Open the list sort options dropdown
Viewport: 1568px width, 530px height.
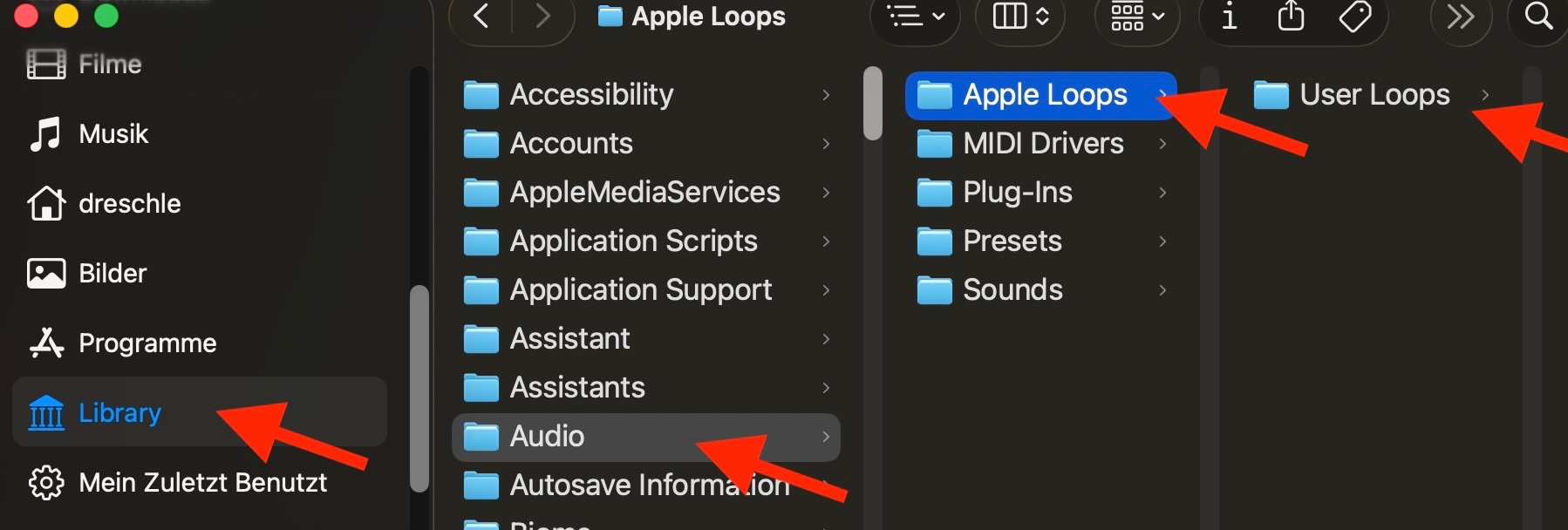915,17
